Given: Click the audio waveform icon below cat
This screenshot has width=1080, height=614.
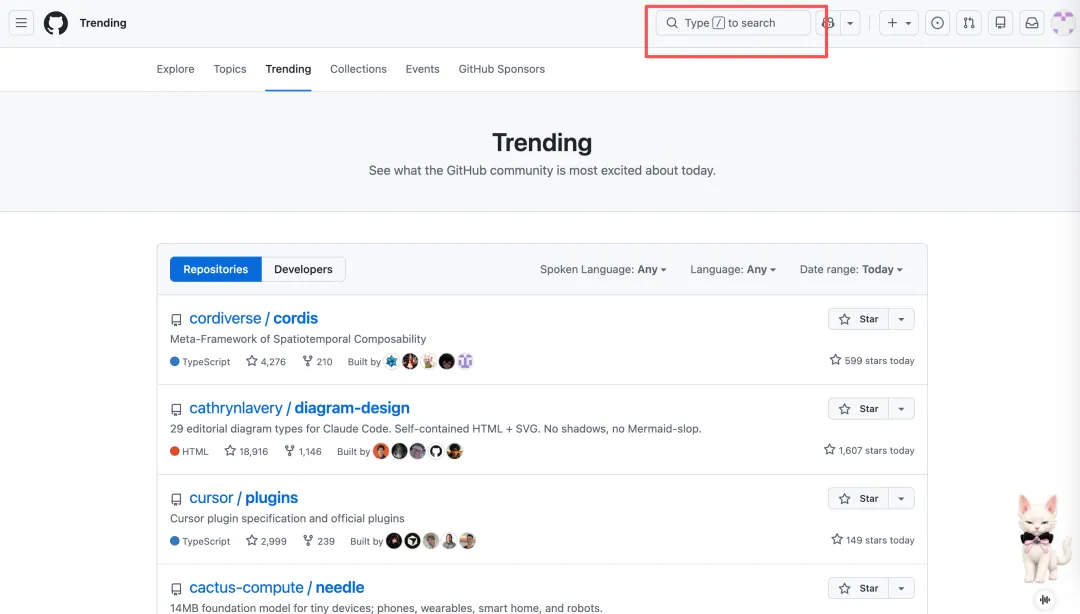Looking at the screenshot, I should pos(1045,600).
